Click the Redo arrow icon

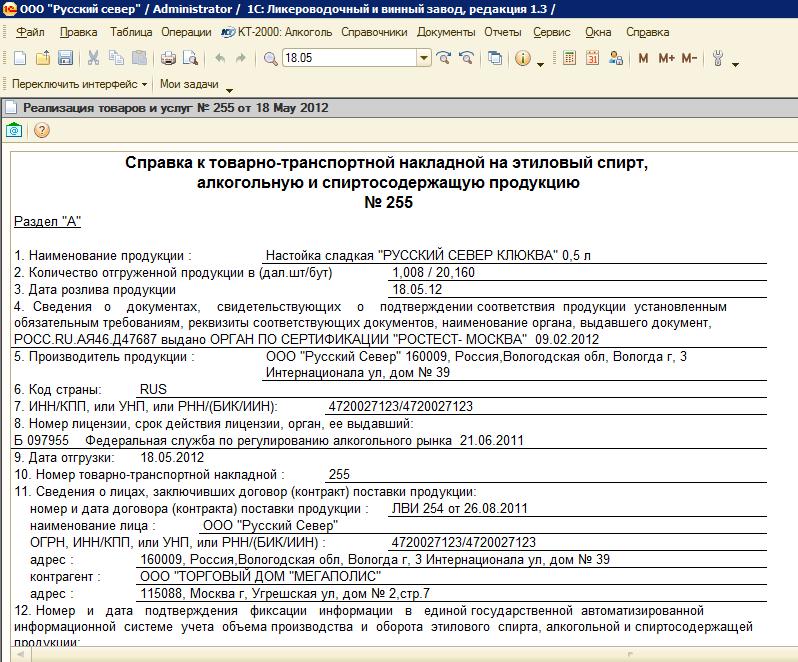(x=241, y=58)
